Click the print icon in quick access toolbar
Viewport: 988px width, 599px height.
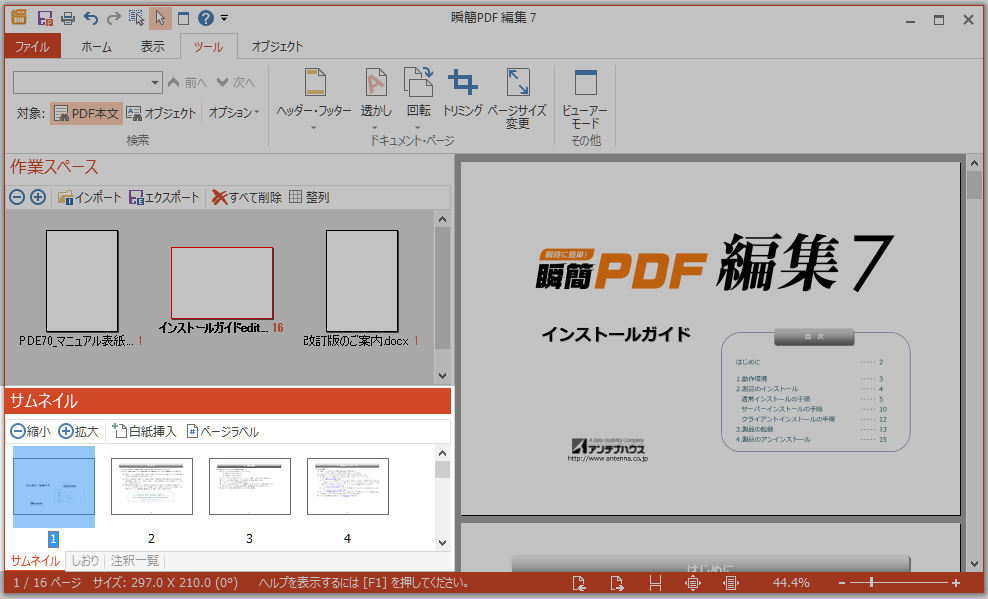coord(67,18)
